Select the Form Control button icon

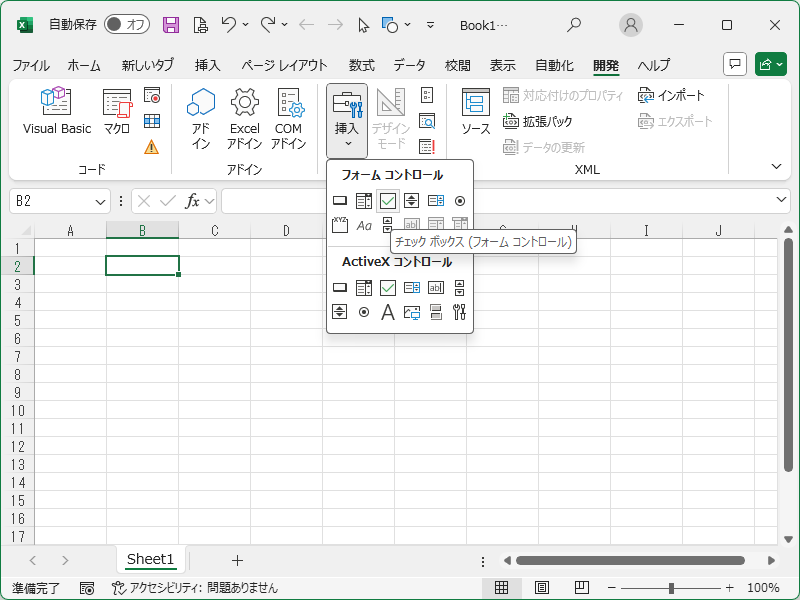[340, 201]
